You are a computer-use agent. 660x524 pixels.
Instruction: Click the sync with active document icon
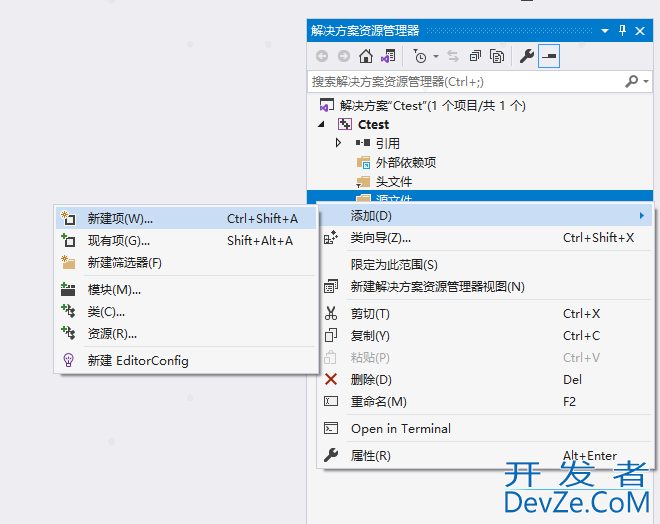[x=453, y=56]
